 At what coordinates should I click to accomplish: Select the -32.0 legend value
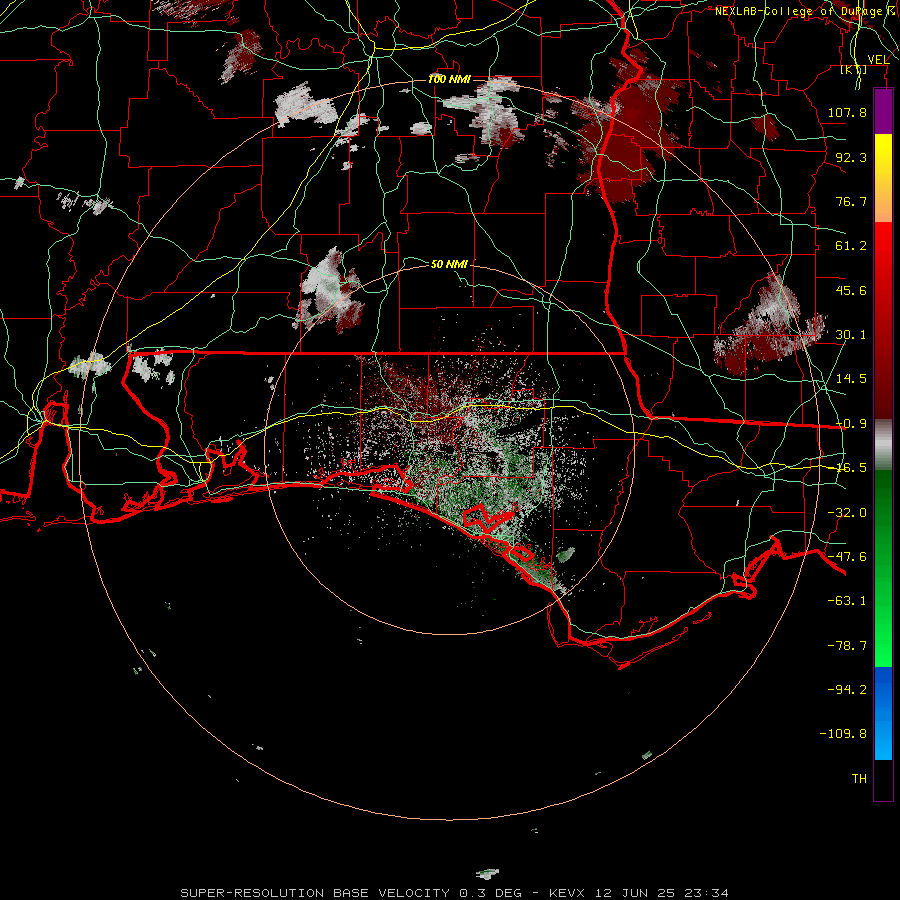[847, 513]
